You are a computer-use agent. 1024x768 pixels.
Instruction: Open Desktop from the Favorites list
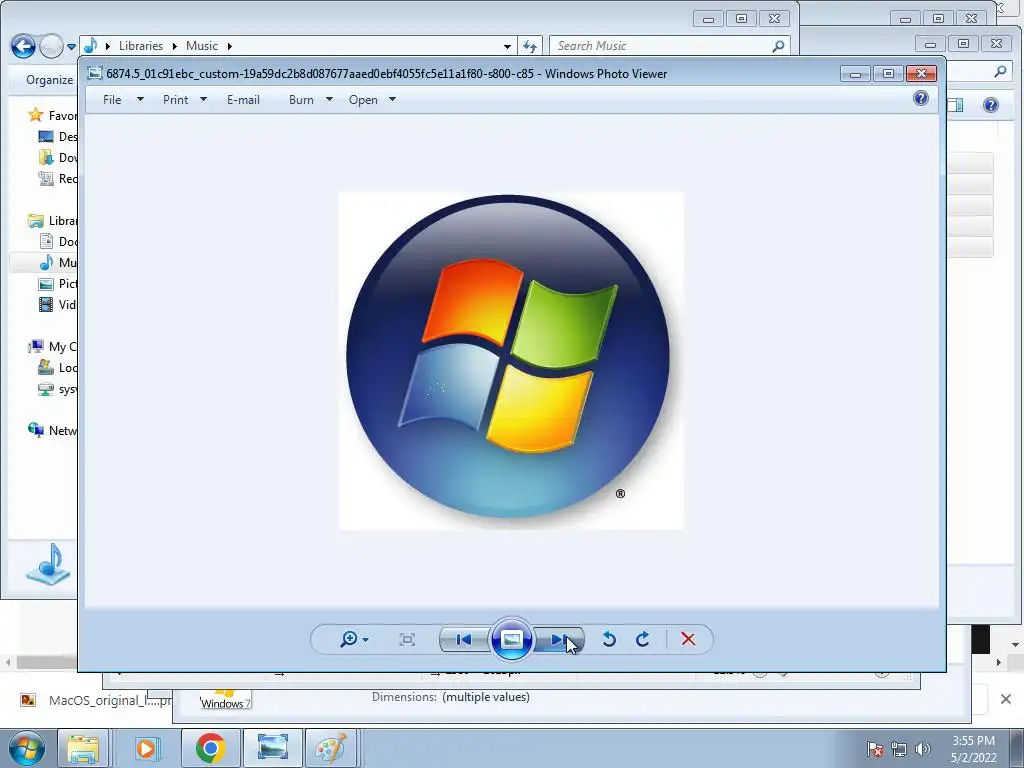pos(57,136)
